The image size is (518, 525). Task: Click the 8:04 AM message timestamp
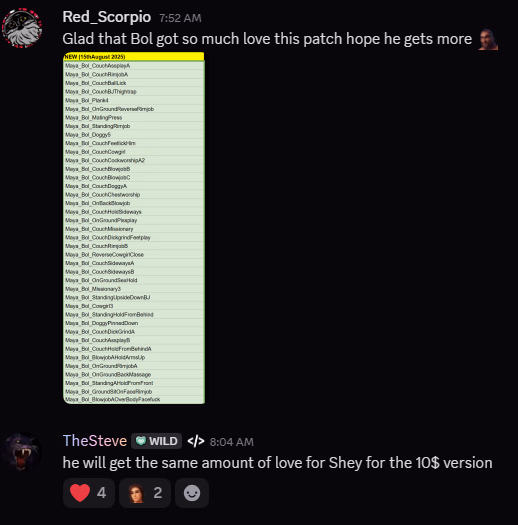(232, 442)
